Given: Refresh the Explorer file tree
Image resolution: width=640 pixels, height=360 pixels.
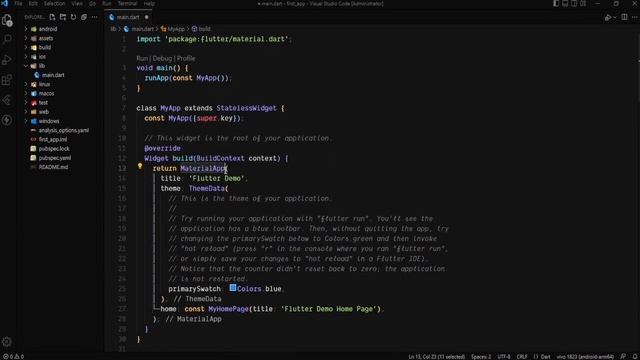Looking at the screenshot, I should 73,17.
